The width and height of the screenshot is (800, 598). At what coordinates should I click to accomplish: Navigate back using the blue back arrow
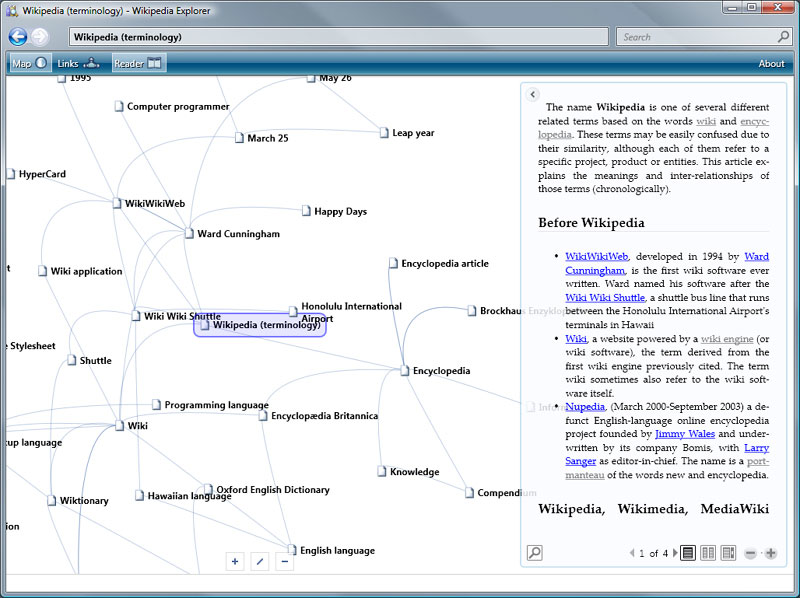click(x=17, y=37)
